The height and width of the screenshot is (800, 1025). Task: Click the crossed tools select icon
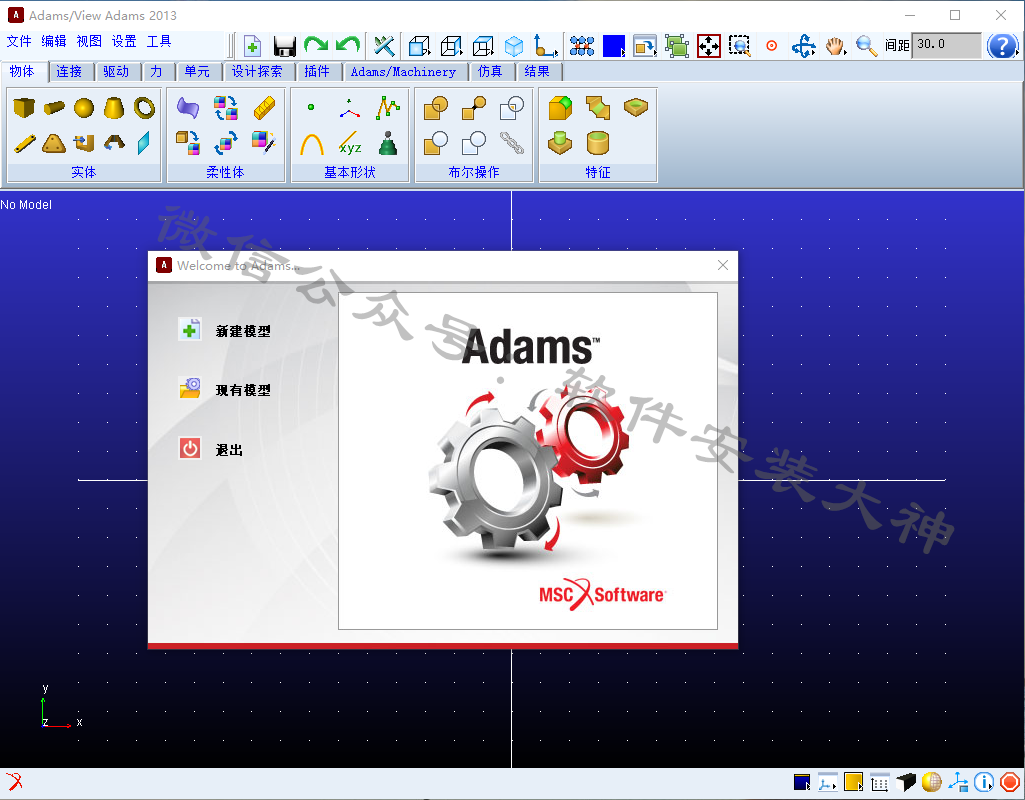(384, 46)
